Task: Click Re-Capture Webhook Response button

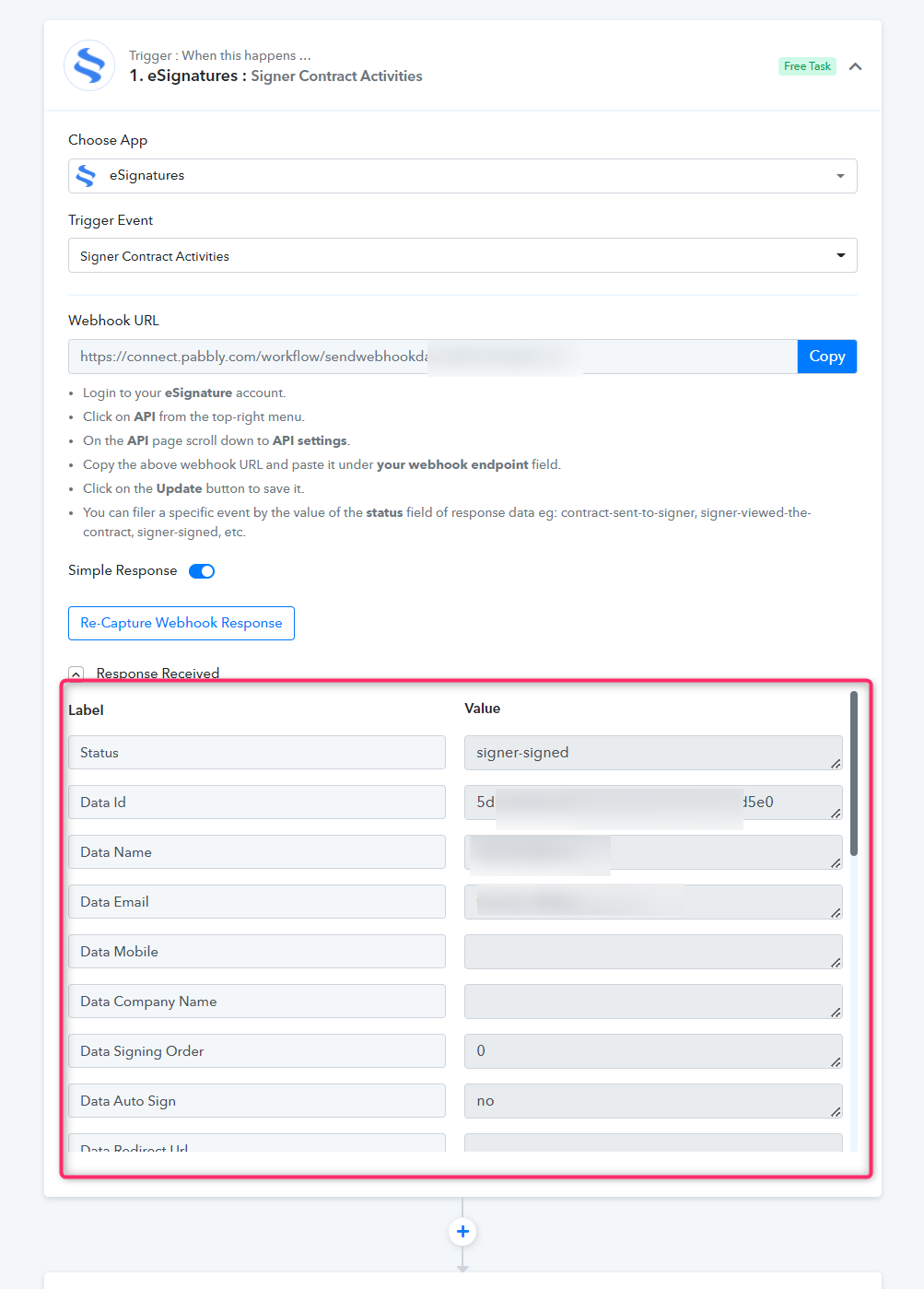Action: pyautogui.click(x=181, y=623)
